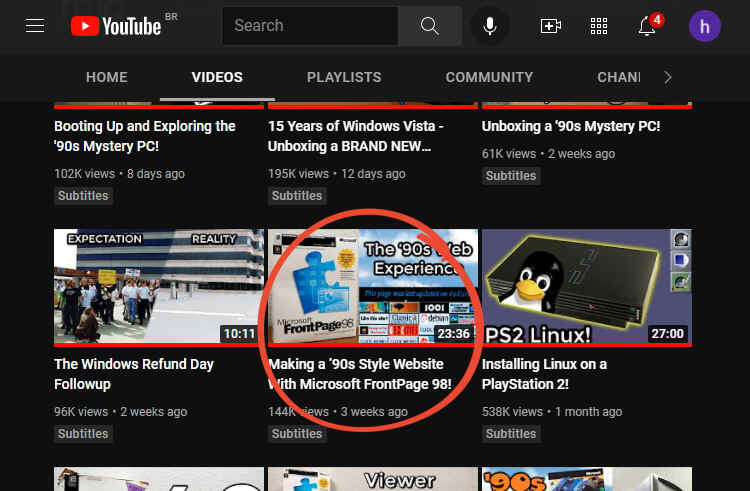The height and width of the screenshot is (491, 750).
Task: Focus the Search input field
Action: click(310, 26)
